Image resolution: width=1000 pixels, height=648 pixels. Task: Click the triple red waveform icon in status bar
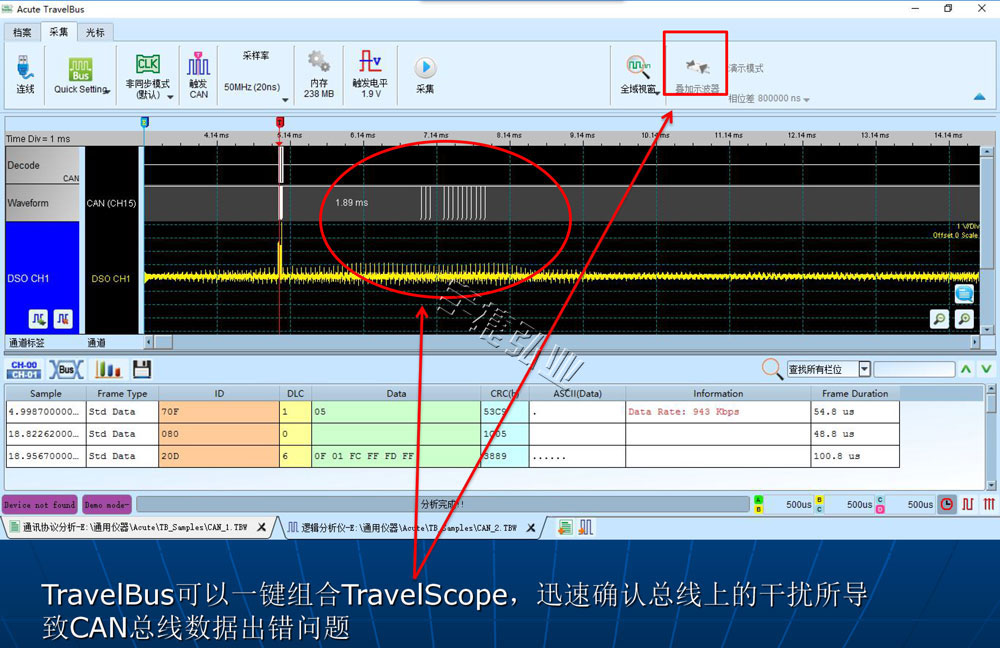(989, 504)
